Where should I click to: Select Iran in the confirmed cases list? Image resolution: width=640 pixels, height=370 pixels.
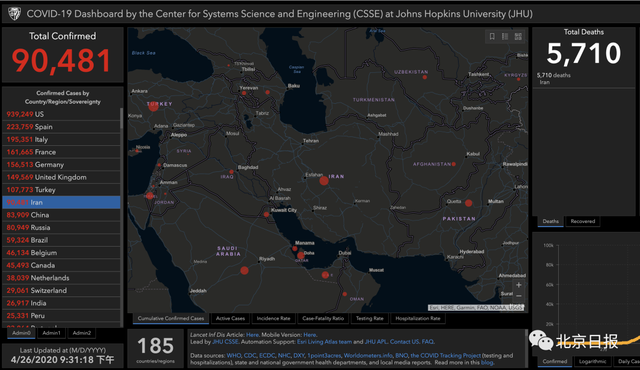pyautogui.click(x=61, y=202)
